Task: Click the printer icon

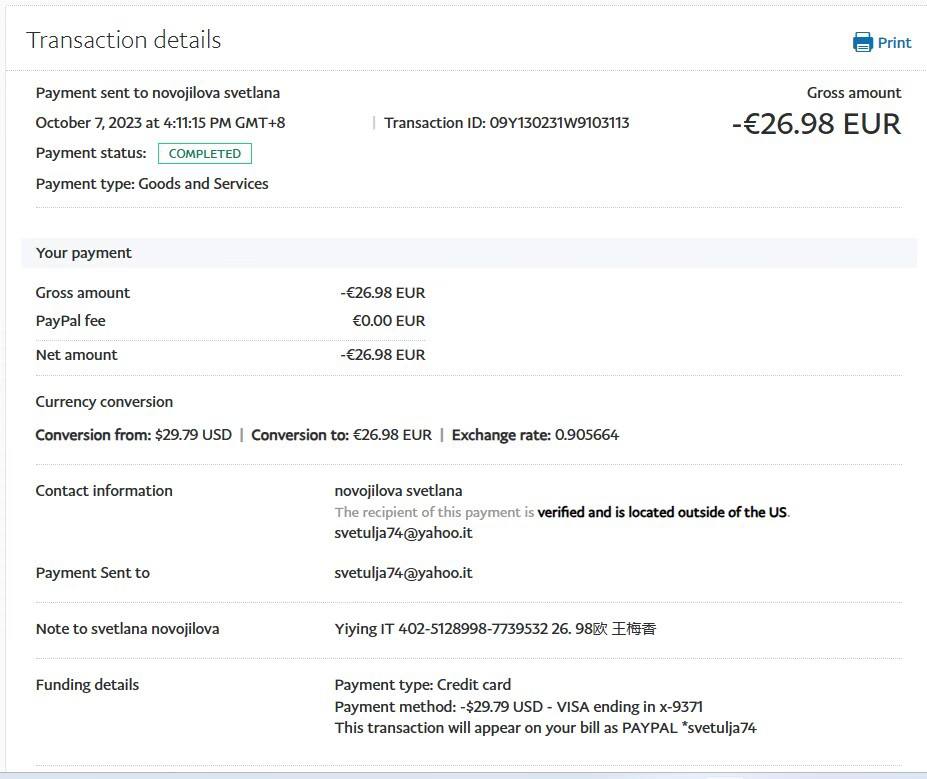Action: [862, 42]
